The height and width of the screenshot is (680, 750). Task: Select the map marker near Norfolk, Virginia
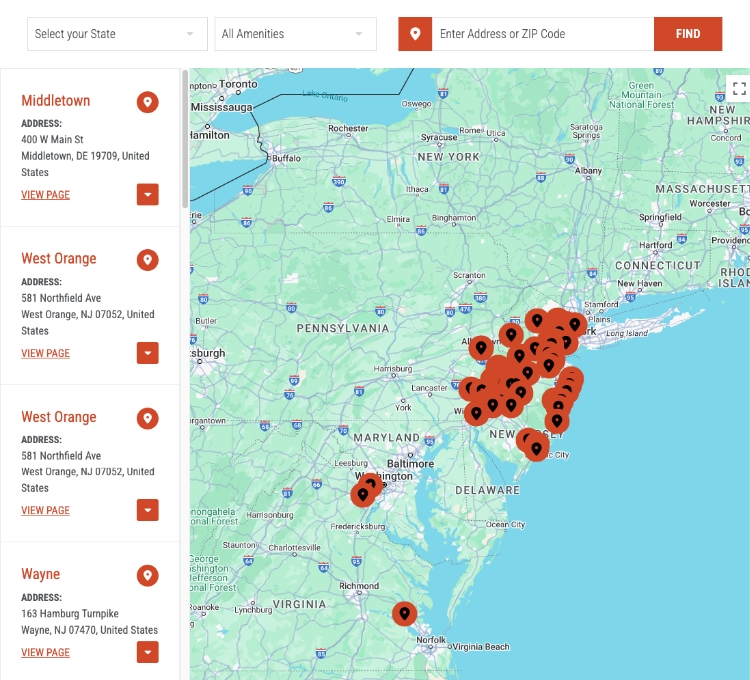(404, 613)
